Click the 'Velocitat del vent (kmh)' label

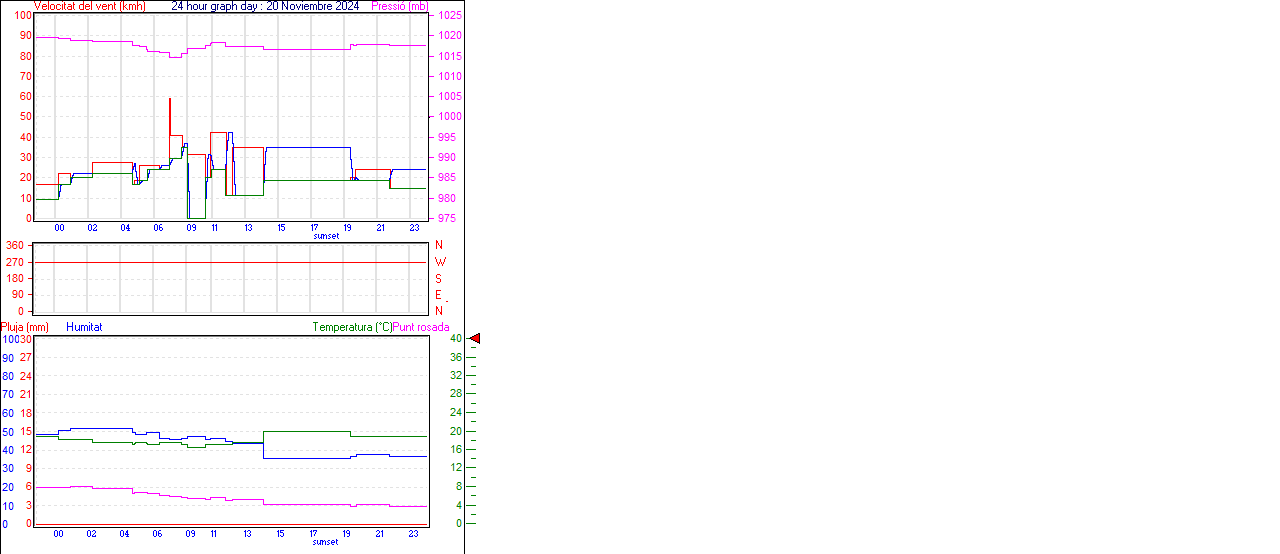[x=89, y=6]
